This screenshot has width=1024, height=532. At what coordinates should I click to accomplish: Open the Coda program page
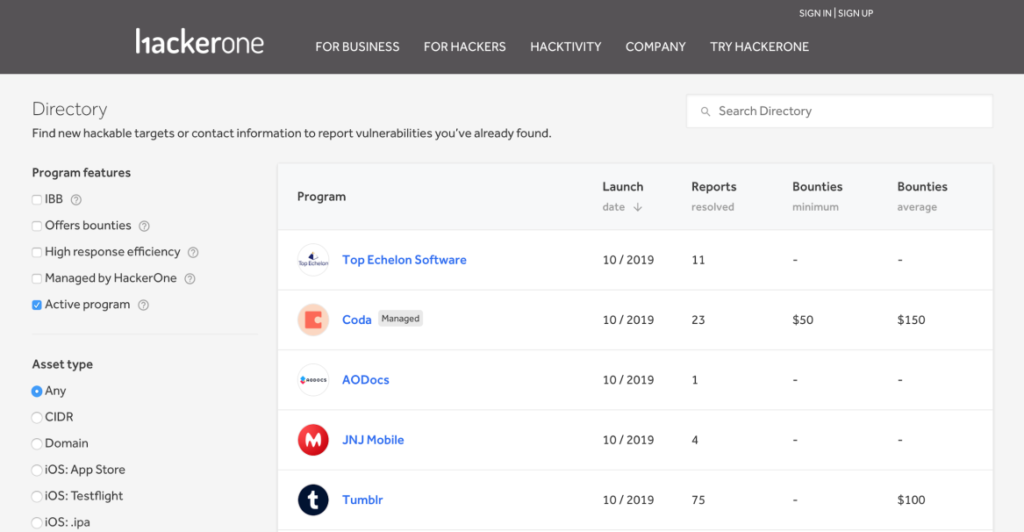[x=357, y=320]
